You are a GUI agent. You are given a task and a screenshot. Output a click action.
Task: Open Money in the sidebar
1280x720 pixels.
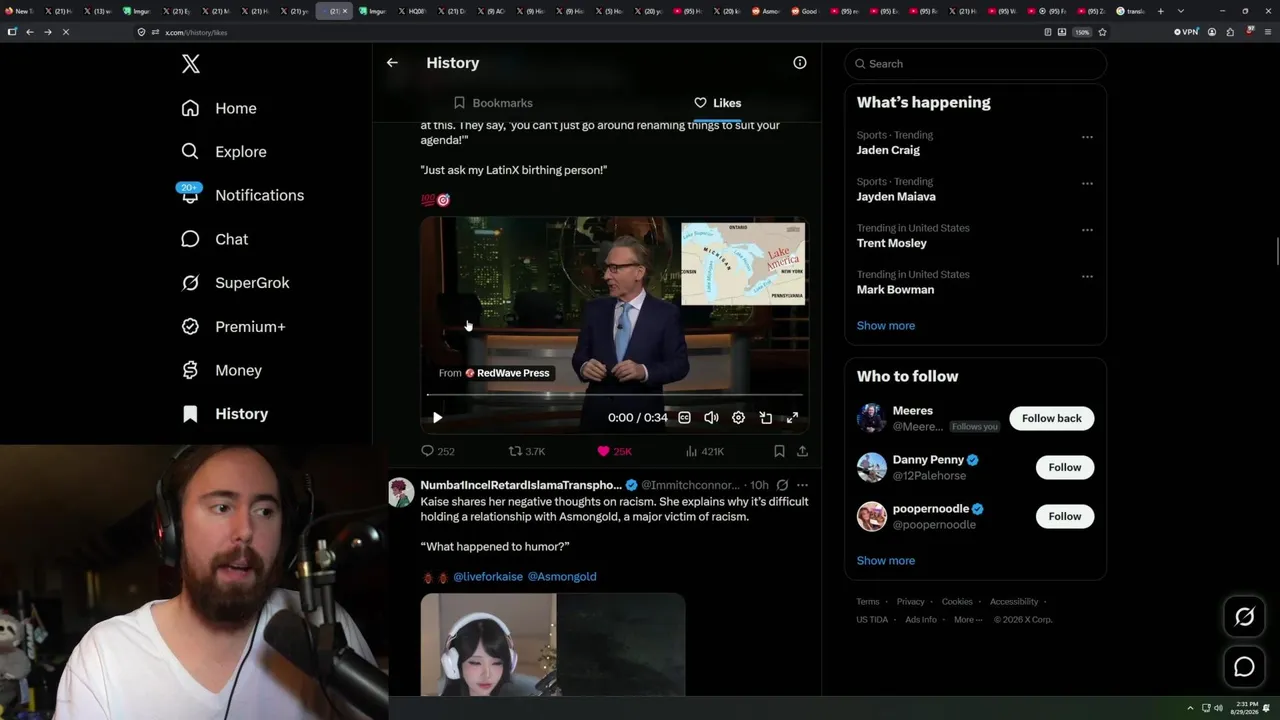tap(221, 370)
